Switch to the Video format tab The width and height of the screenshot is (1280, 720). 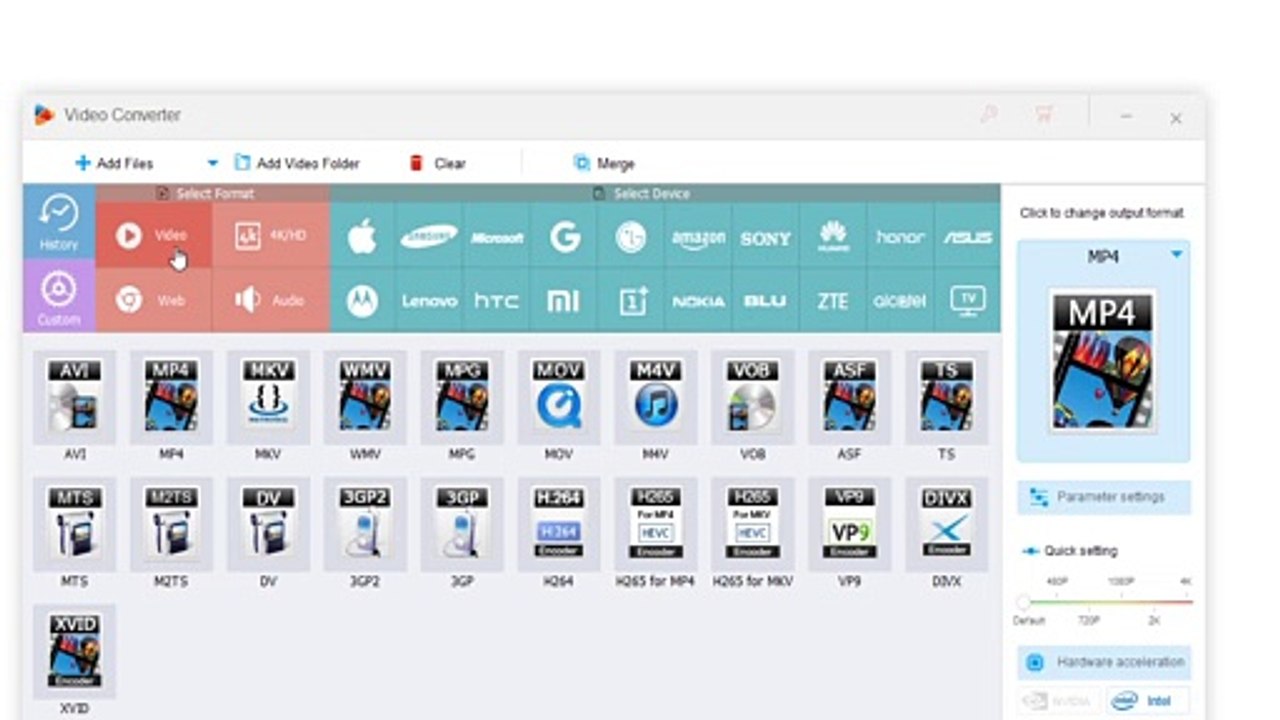(154, 236)
